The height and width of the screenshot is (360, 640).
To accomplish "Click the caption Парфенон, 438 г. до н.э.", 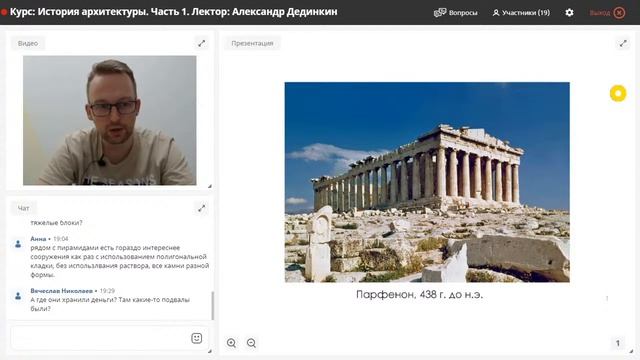I will [x=420, y=294].
